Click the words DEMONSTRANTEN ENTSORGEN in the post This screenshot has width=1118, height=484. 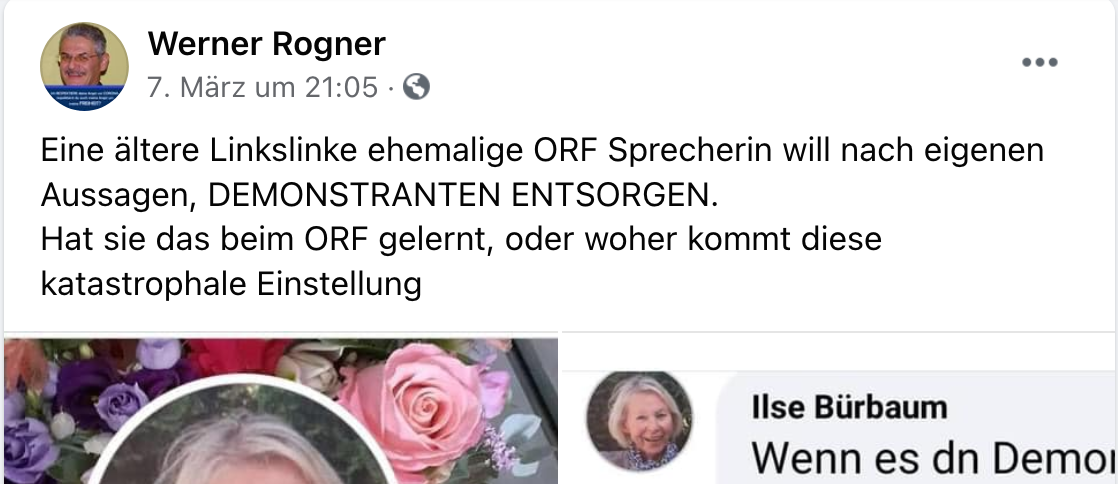[463, 195]
